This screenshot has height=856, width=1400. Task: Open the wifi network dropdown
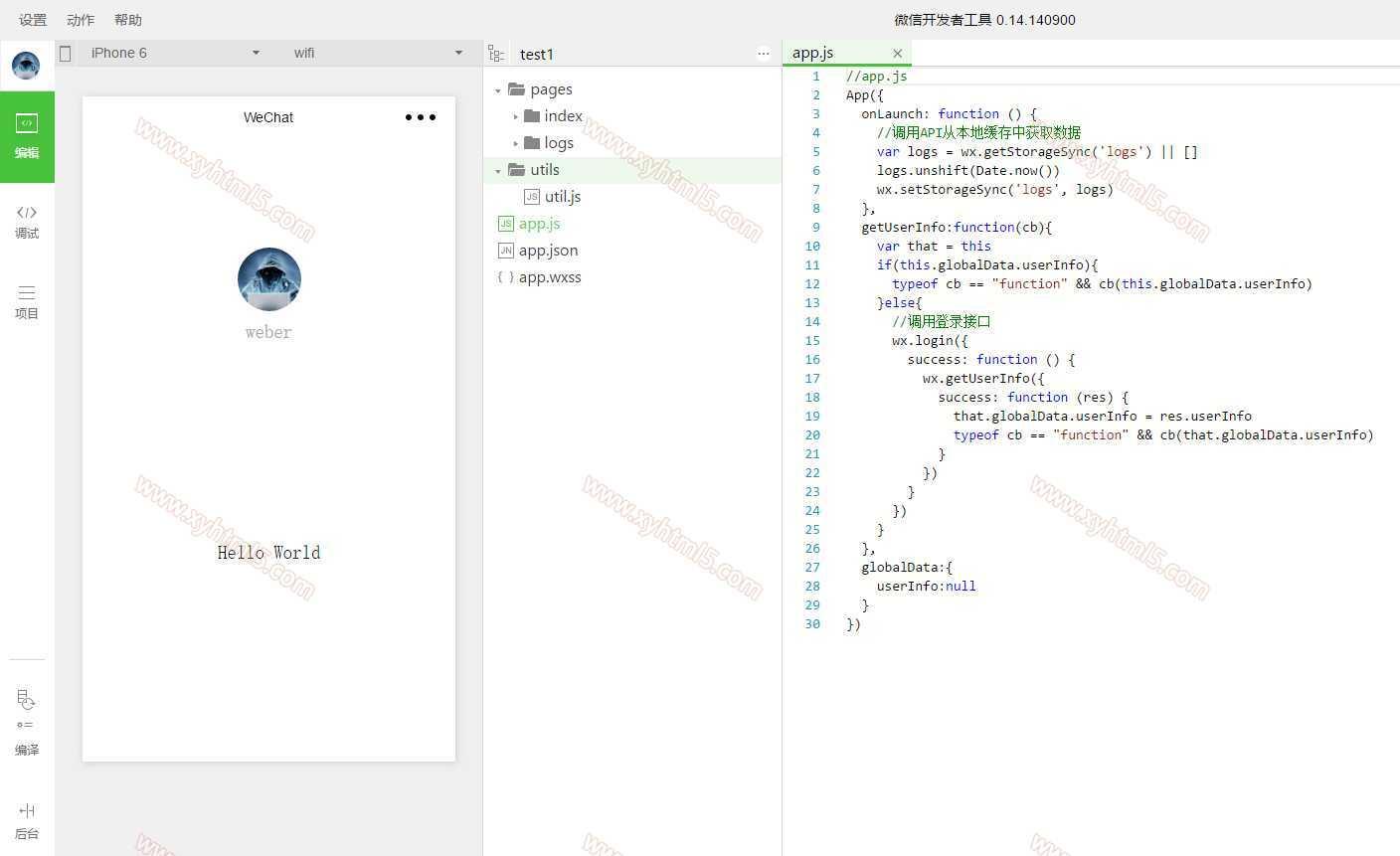click(378, 53)
